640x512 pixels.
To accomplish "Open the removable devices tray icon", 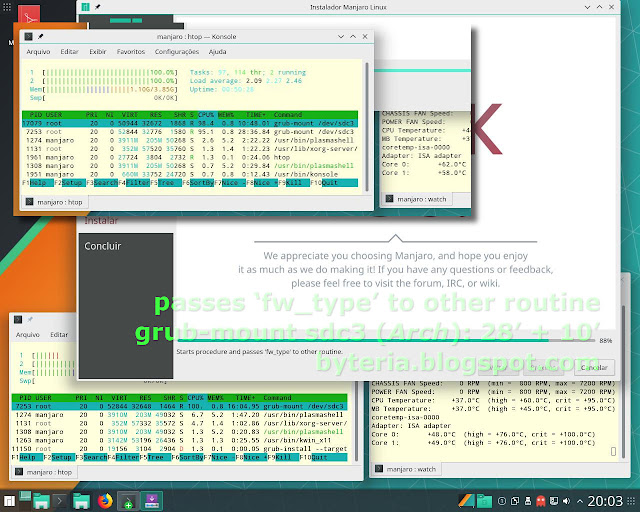I will (528, 501).
